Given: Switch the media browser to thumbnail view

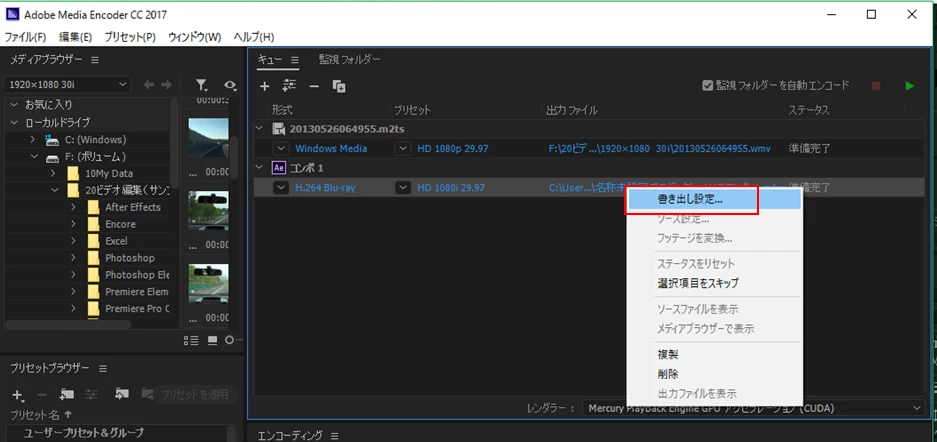Looking at the screenshot, I should pyautogui.click(x=212, y=340).
